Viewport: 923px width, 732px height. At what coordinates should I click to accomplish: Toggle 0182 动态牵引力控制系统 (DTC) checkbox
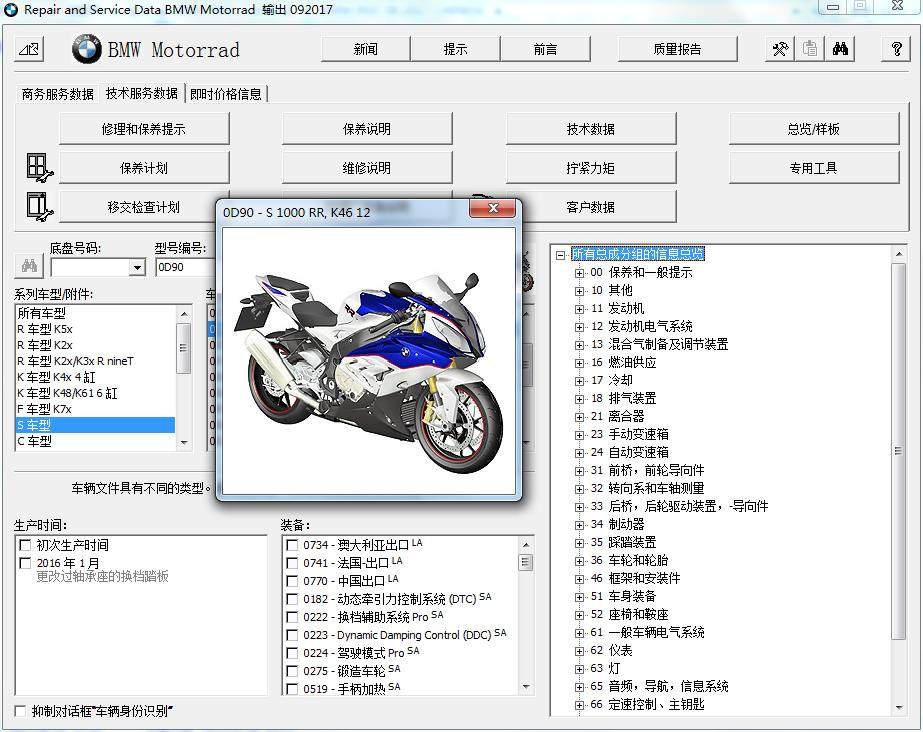tap(291, 599)
